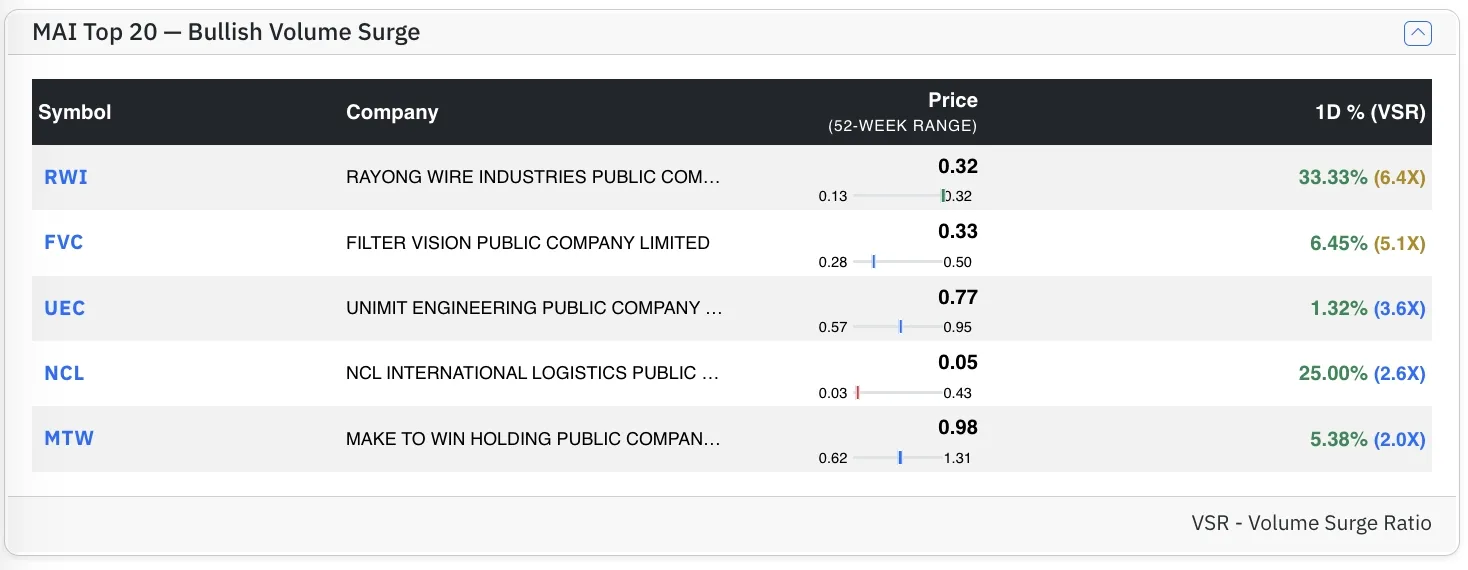This screenshot has height=570, width=1468.
Task: Select NCL International Logistics company name
Action: (x=533, y=373)
